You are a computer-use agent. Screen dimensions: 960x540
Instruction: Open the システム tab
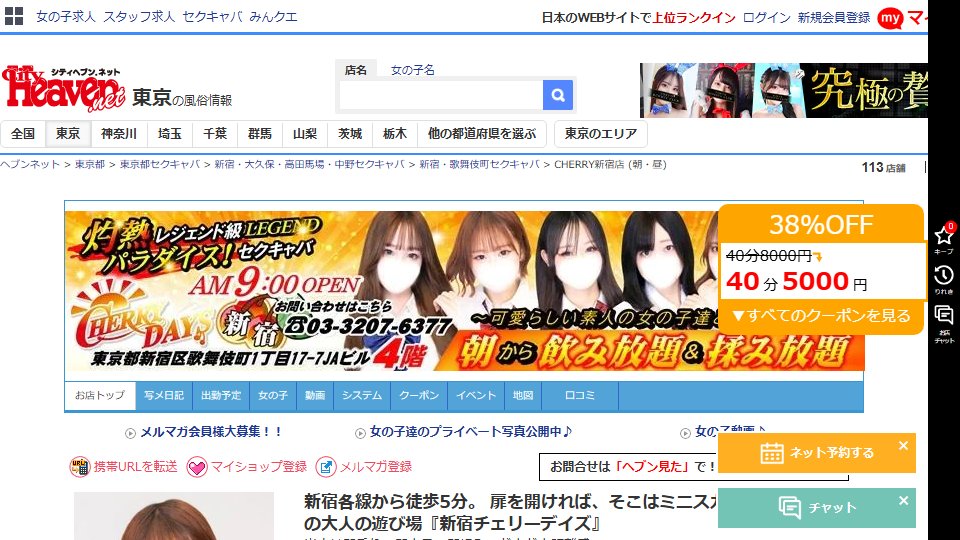tap(362, 396)
